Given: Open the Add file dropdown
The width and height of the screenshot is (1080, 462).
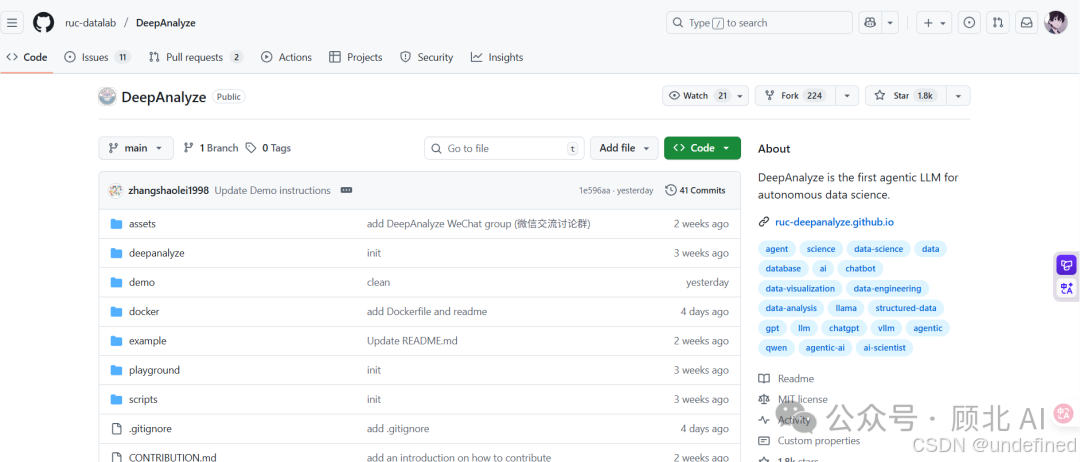Looking at the screenshot, I should pyautogui.click(x=624, y=148).
